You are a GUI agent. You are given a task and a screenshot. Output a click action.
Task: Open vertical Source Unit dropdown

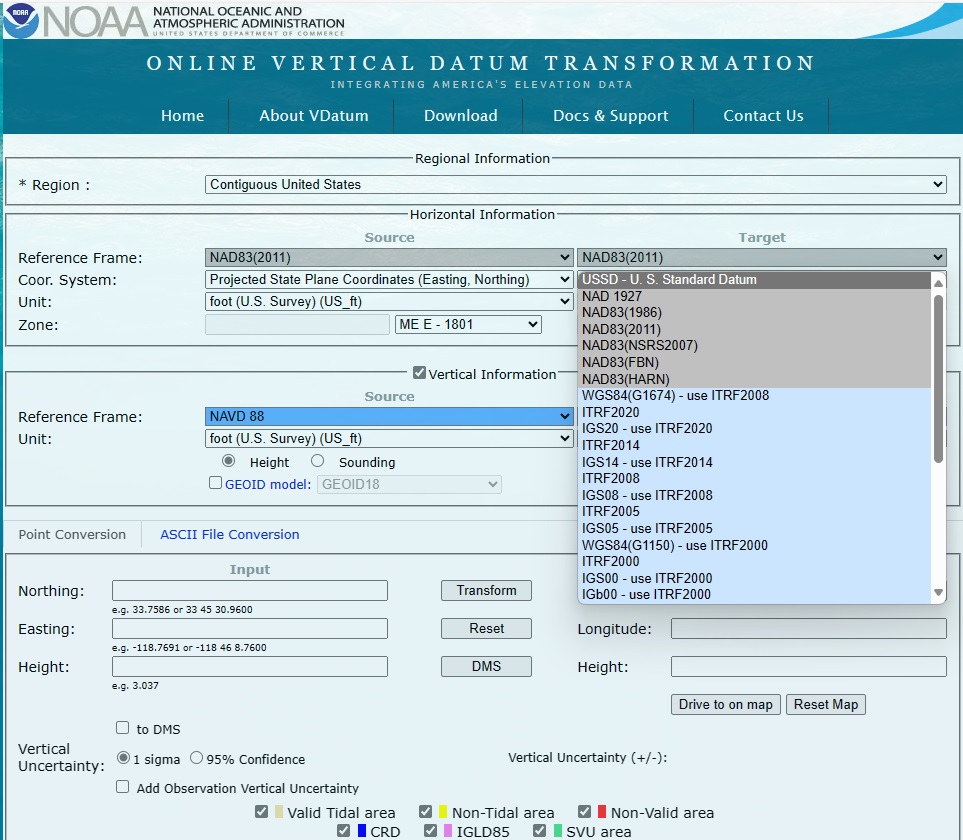[x=389, y=438]
